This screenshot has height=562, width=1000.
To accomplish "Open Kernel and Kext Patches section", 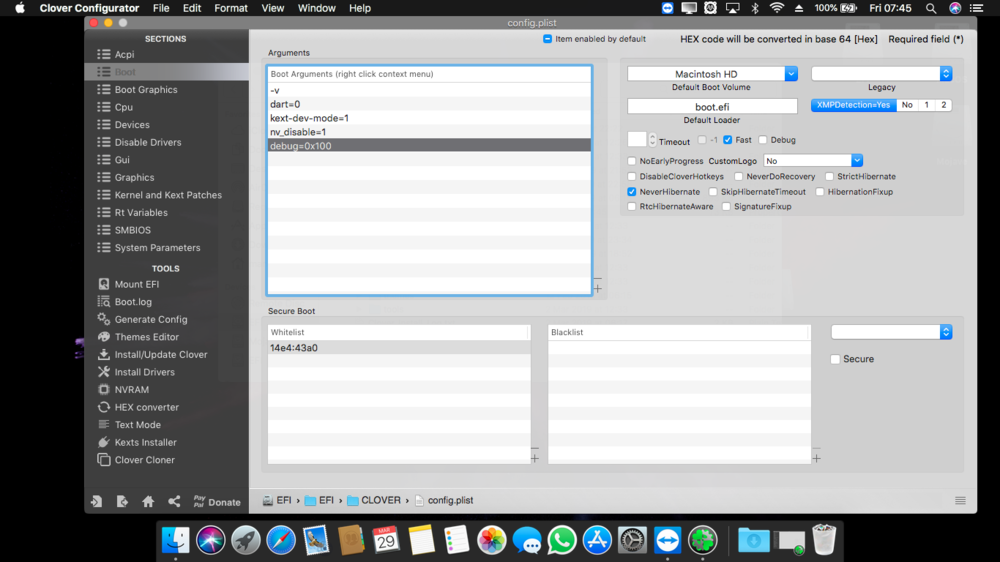I will (166, 195).
